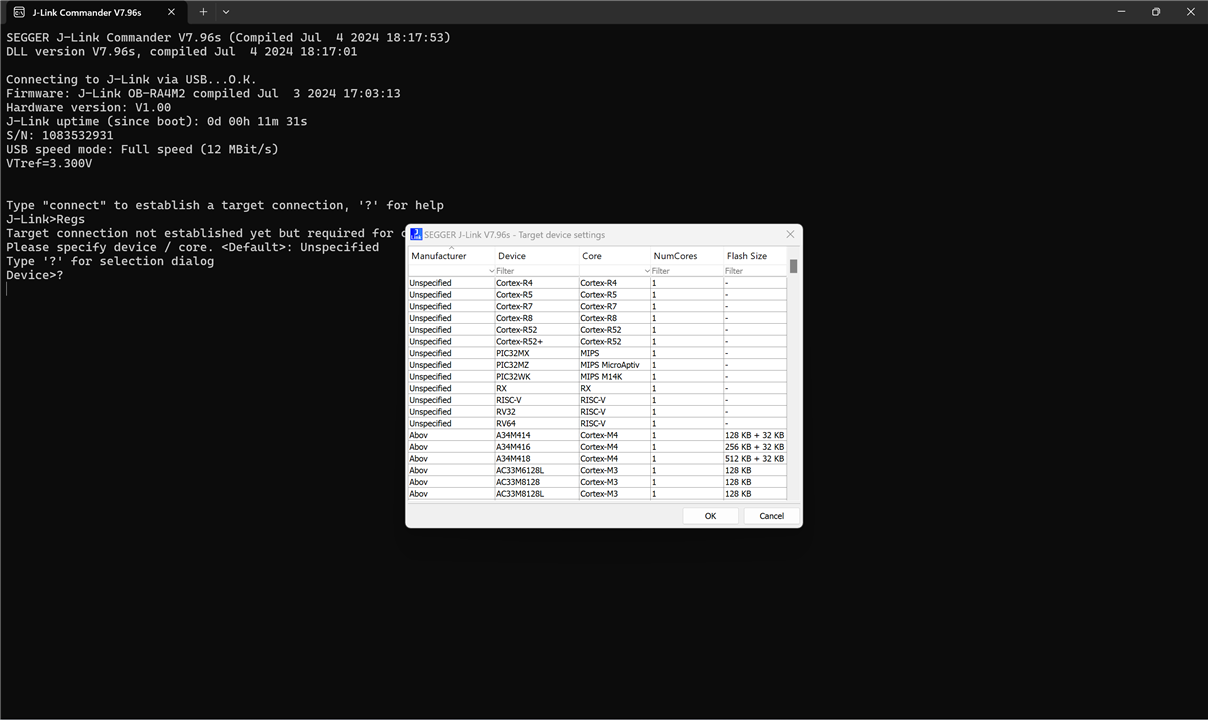Click the terminal icon on J-Link Commander tab

[x=19, y=12]
